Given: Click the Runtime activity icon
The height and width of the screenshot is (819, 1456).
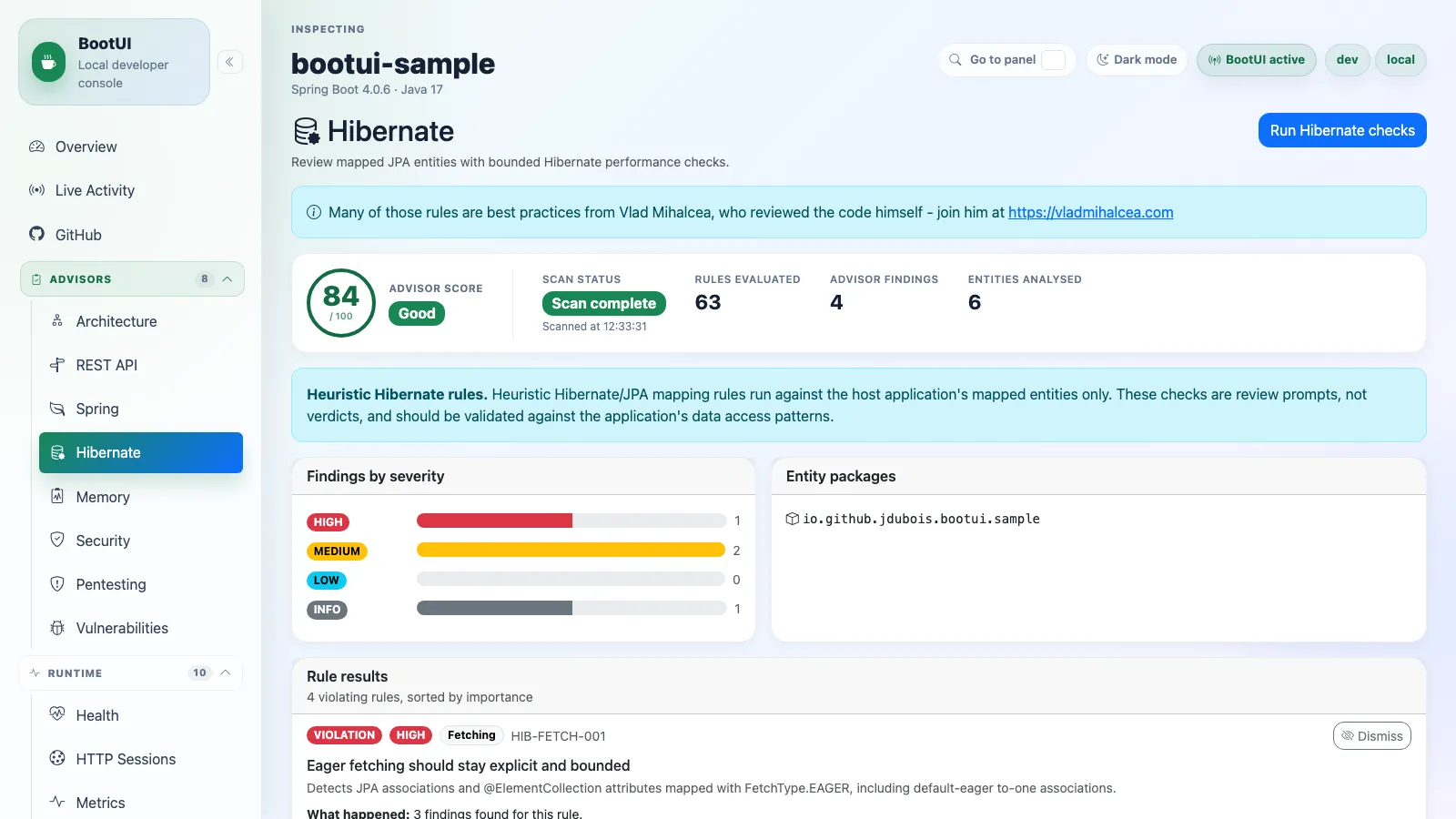Looking at the screenshot, I should click(35, 672).
